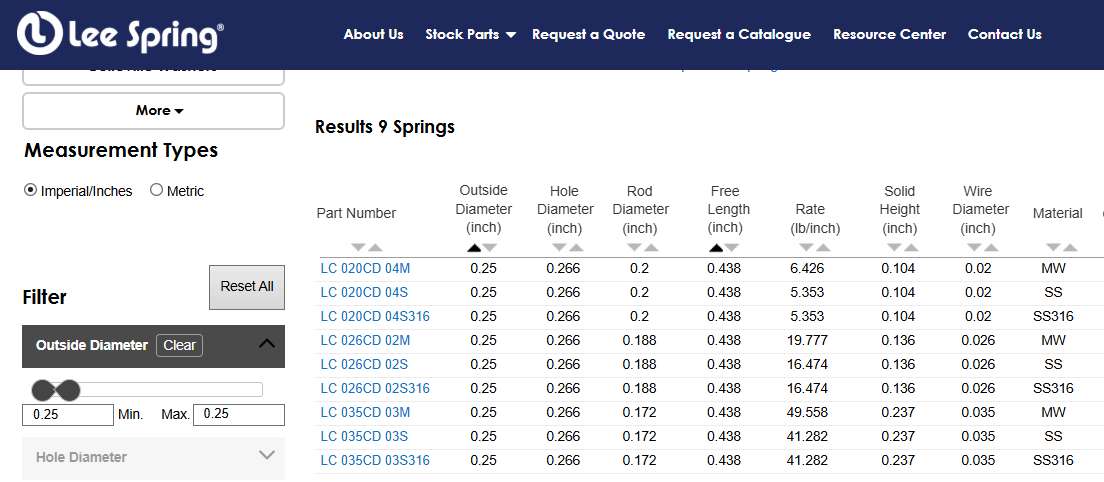Click MW material in LC 035CD 03M row
Screen dimensions: 1104x482
tap(1053, 412)
